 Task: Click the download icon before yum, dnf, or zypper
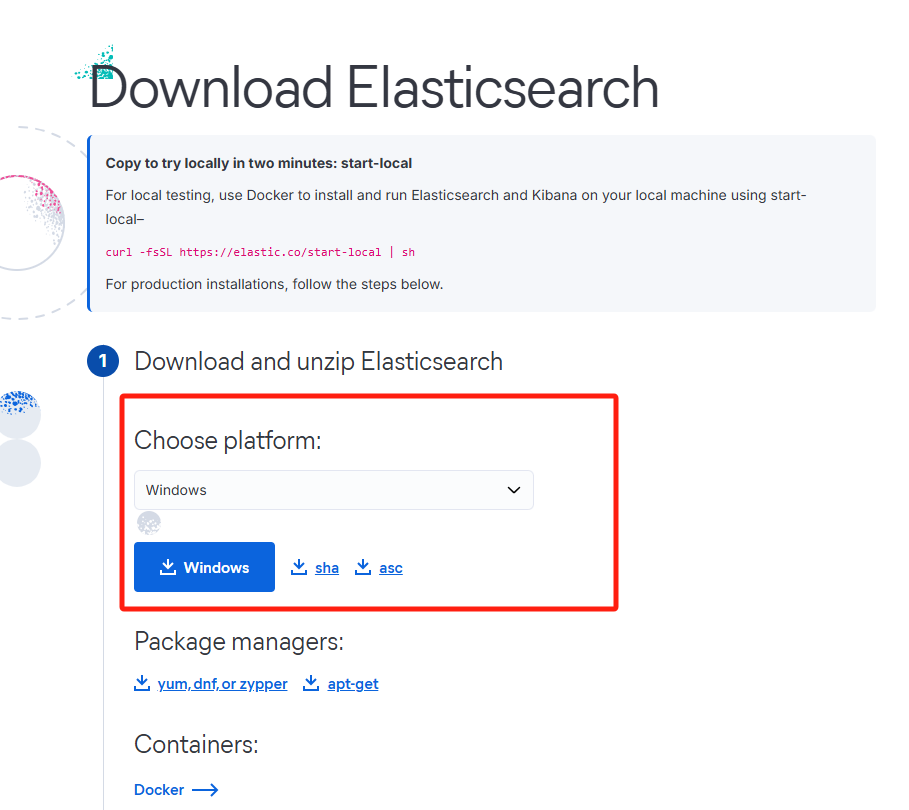click(x=141, y=683)
